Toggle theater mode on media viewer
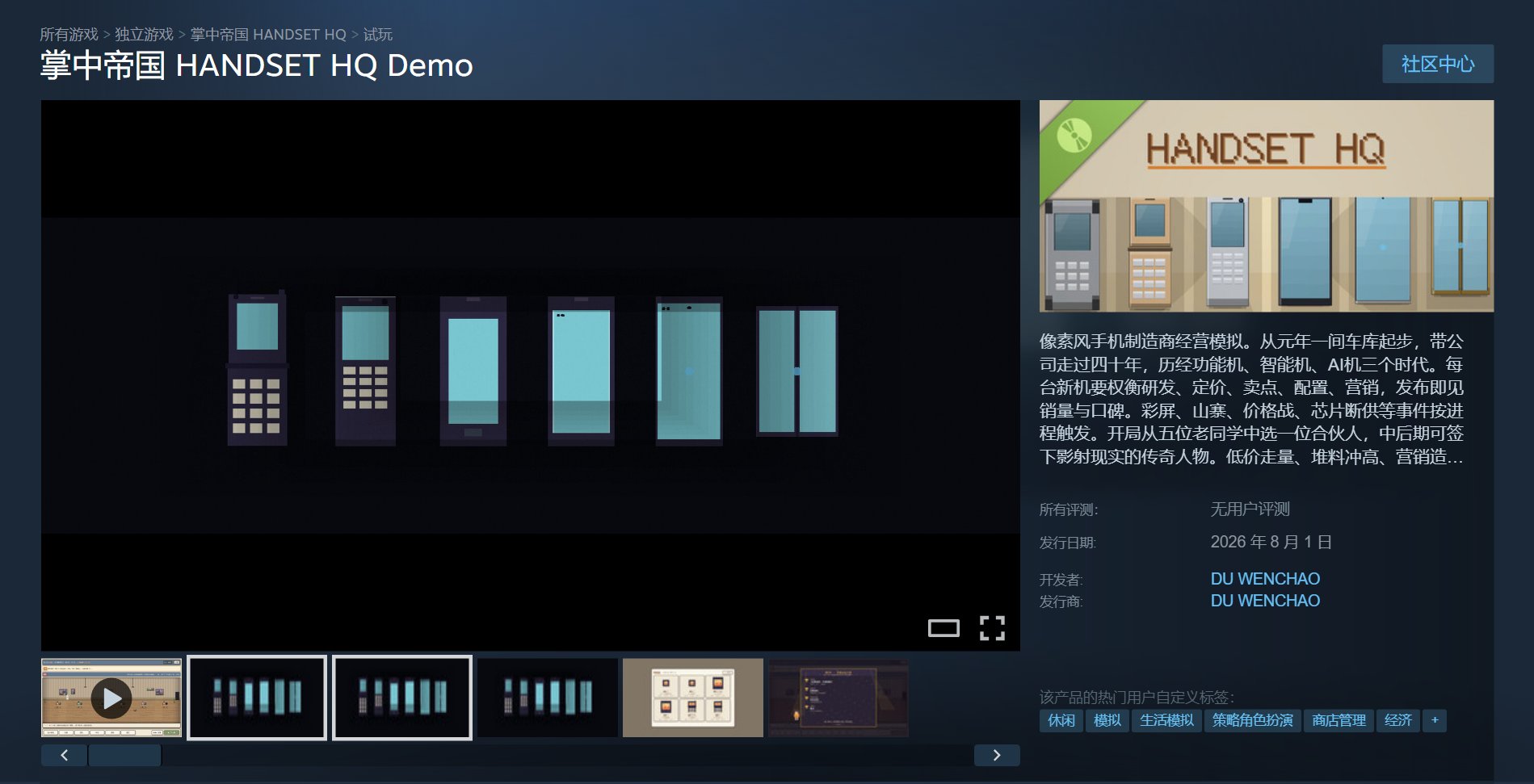Image resolution: width=1534 pixels, height=784 pixels. coord(944,628)
